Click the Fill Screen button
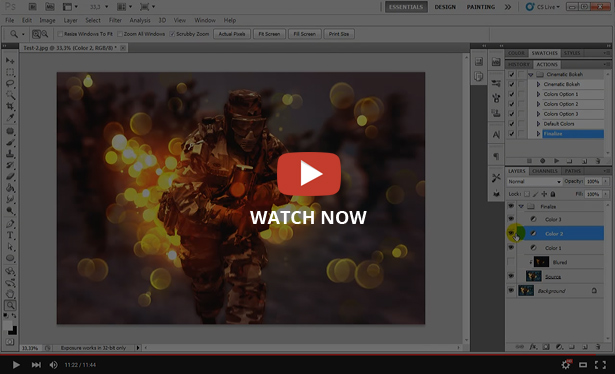615x374 pixels. click(x=304, y=34)
